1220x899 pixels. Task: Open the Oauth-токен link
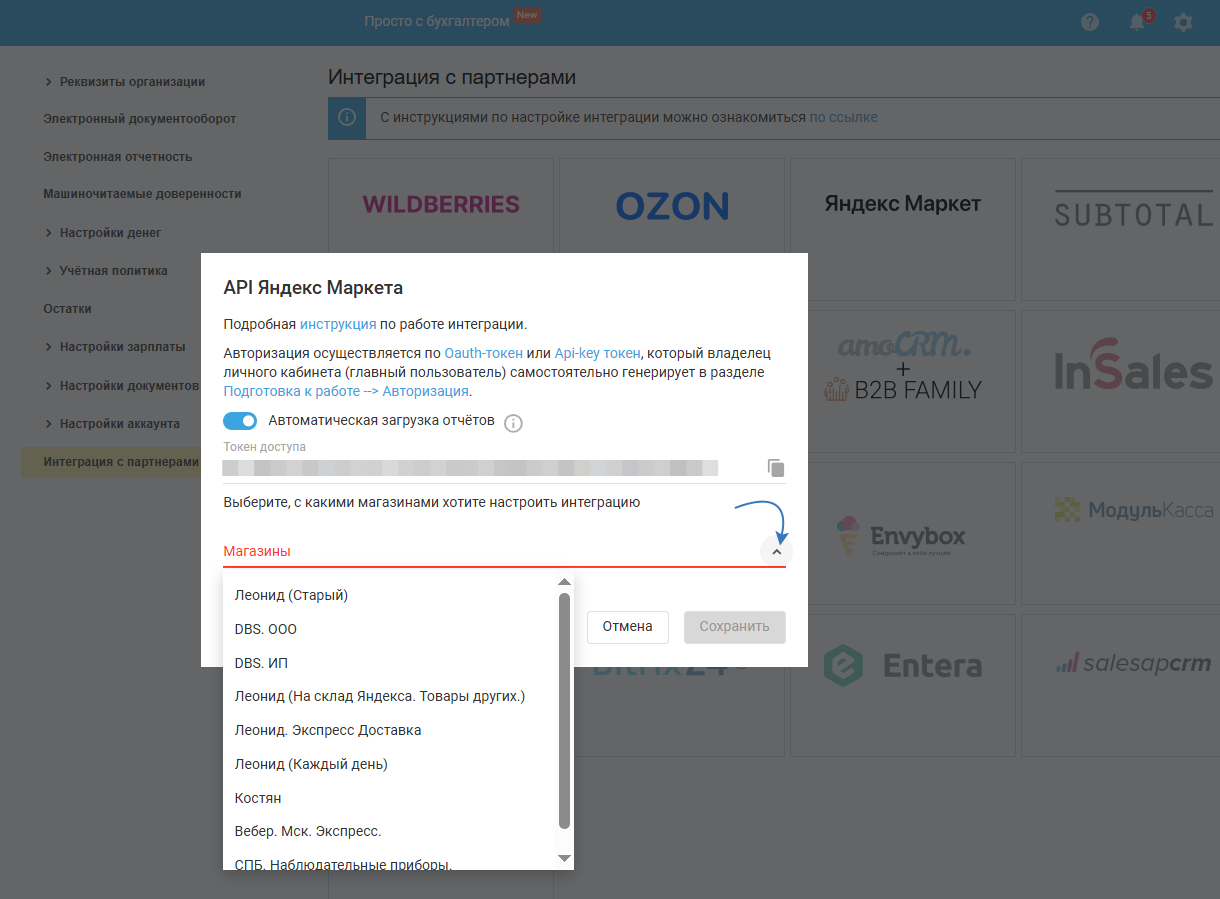[x=484, y=353]
